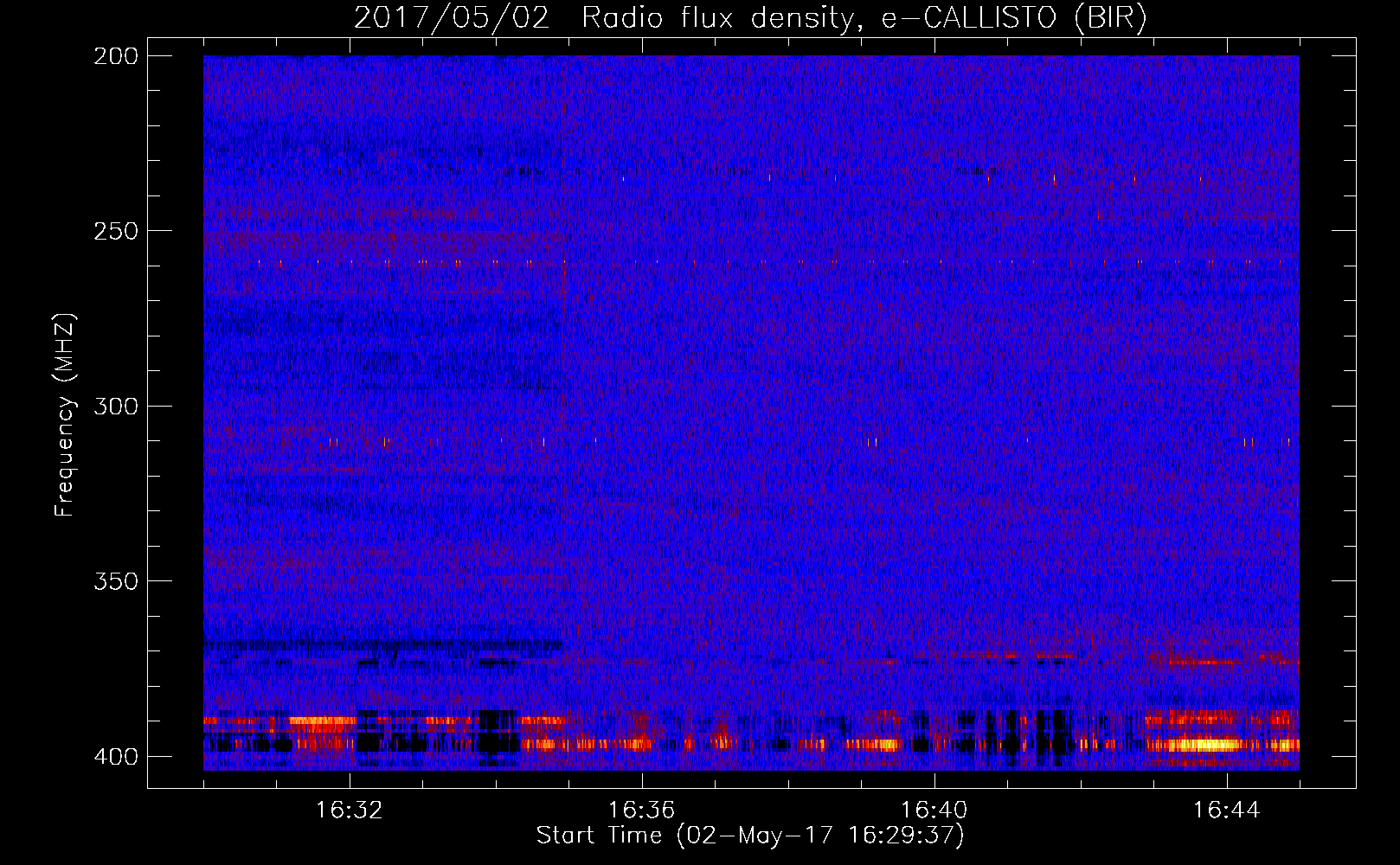Click the 16:36 time tick label
This screenshot has height=865, width=1400.
pos(642,811)
